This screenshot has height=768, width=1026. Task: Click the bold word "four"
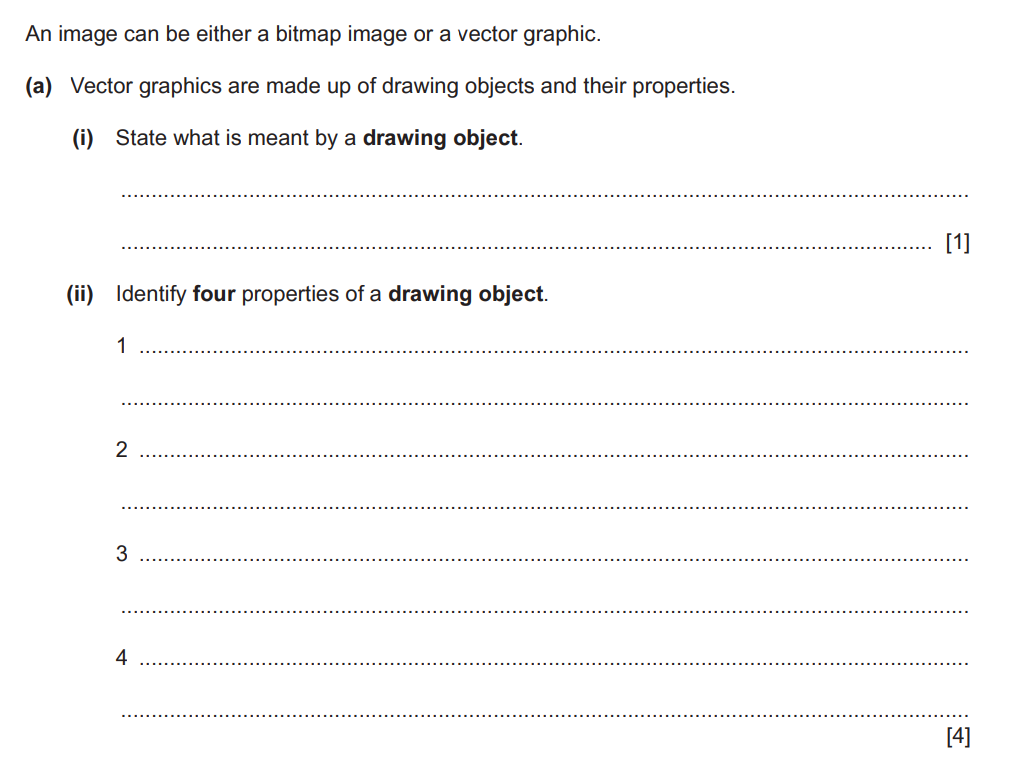213,294
